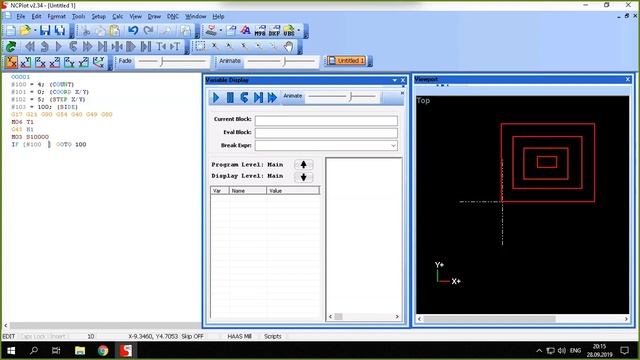Screen dimensions: 640x360
Task: Switch to the isometric XYZ view
Action: click(x=98, y=62)
